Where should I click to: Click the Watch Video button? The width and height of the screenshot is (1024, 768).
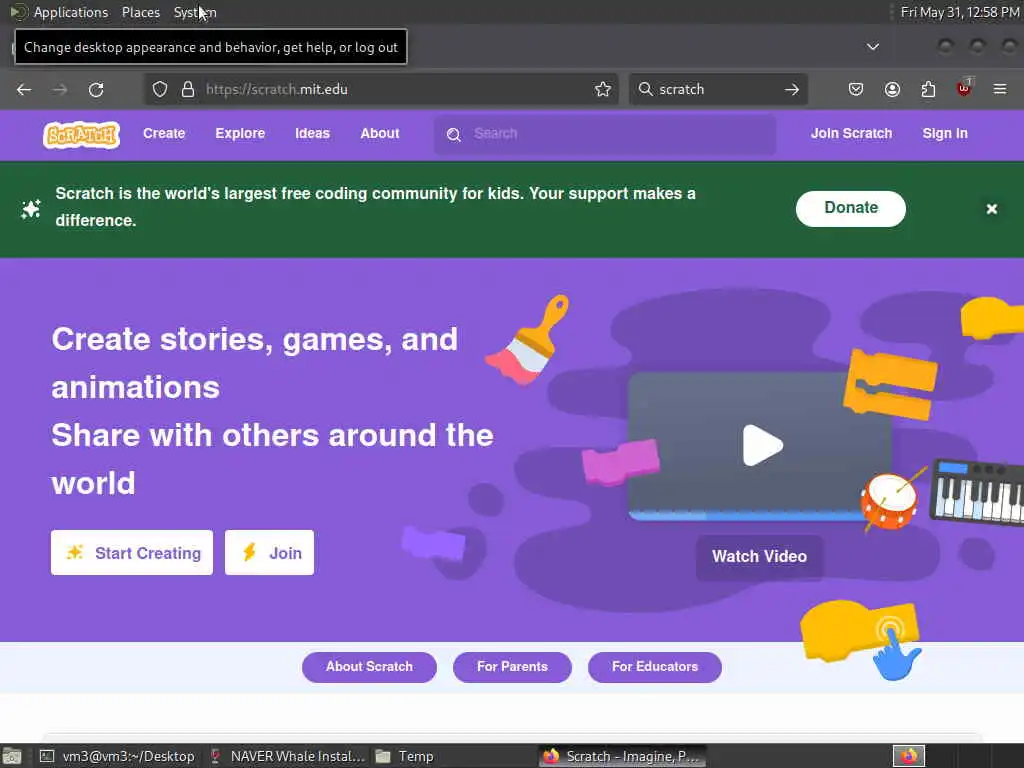pos(759,556)
